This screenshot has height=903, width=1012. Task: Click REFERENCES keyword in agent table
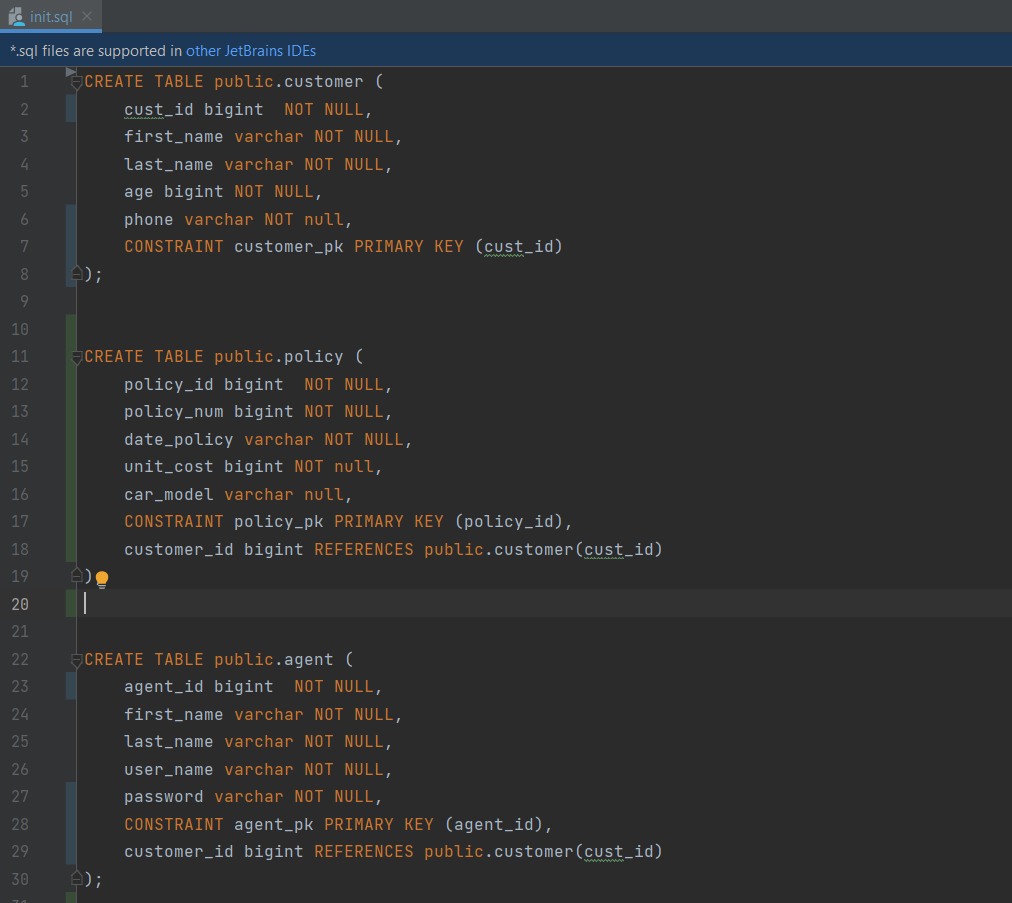tap(364, 851)
